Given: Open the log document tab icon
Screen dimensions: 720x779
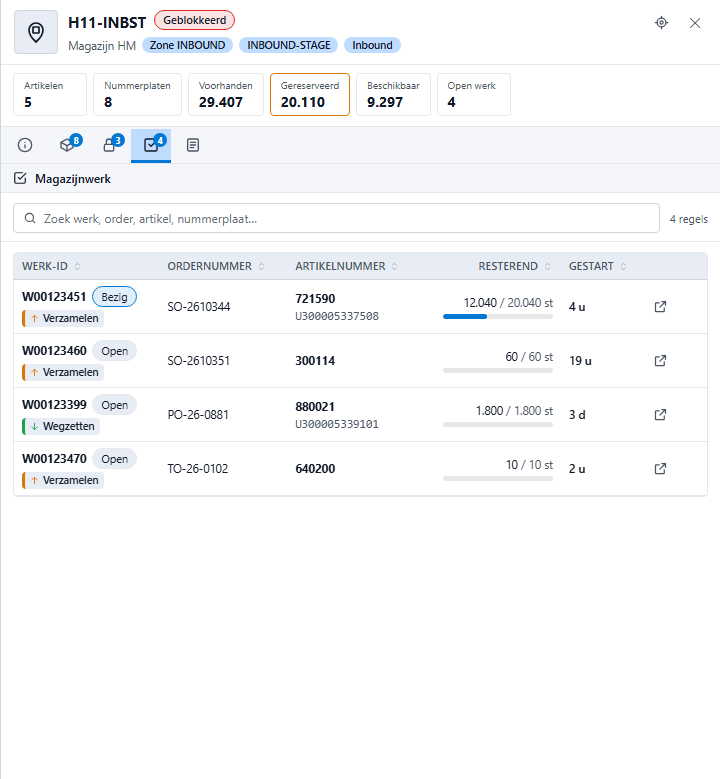Looking at the screenshot, I should click(193, 145).
